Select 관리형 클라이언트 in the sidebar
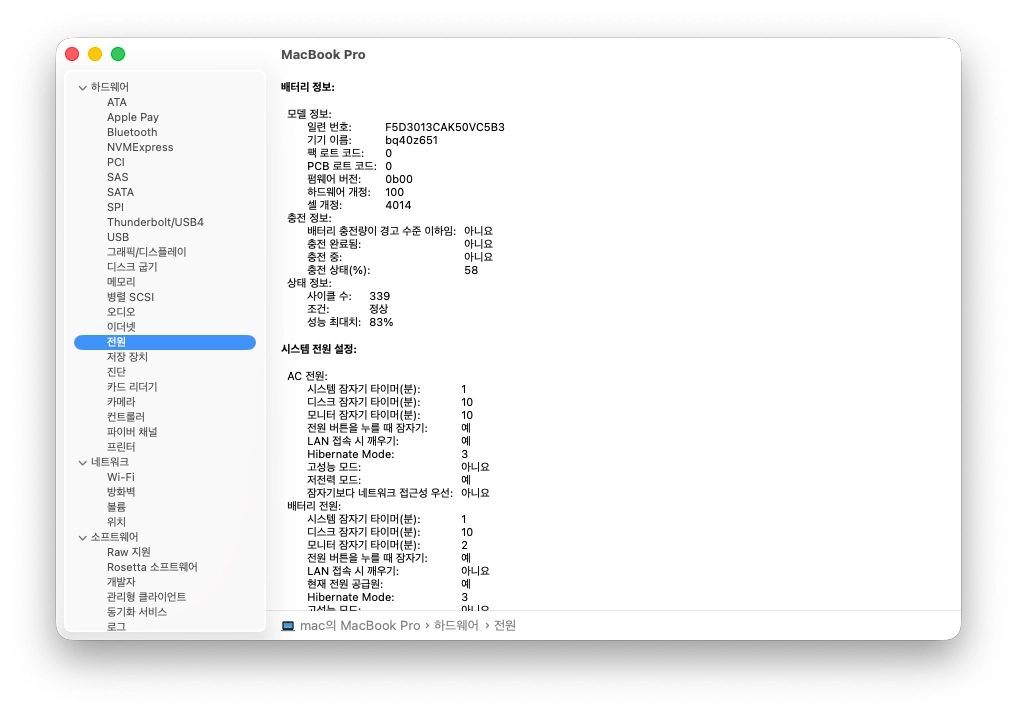The width and height of the screenshot is (1017, 714). point(147,597)
